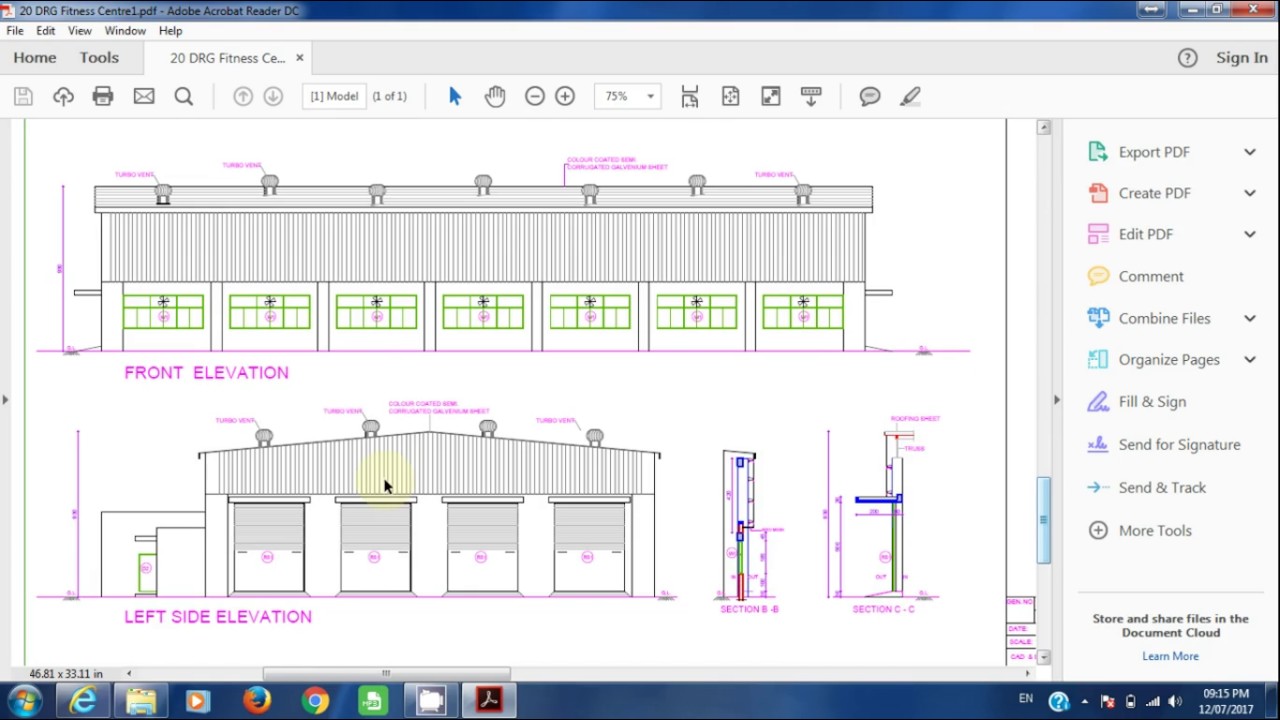The height and width of the screenshot is (720, 1280).
Task: Add a sticky note comment icon
Action: point(870,96)
